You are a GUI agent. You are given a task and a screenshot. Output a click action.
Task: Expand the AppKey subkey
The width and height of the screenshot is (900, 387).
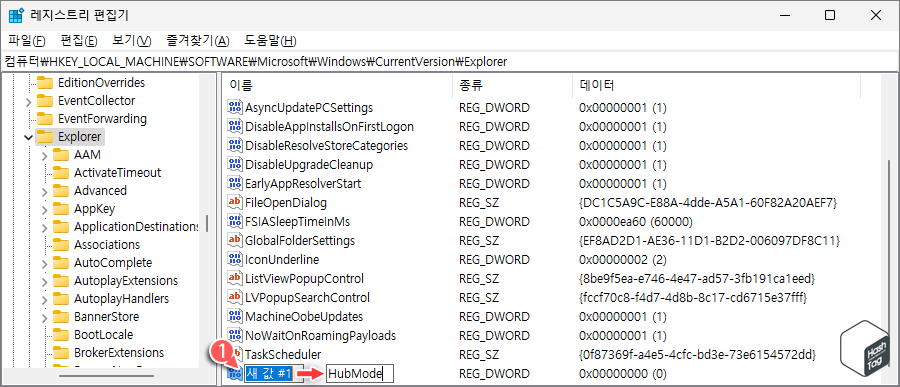pyautogui.click(x=45, y=210)
